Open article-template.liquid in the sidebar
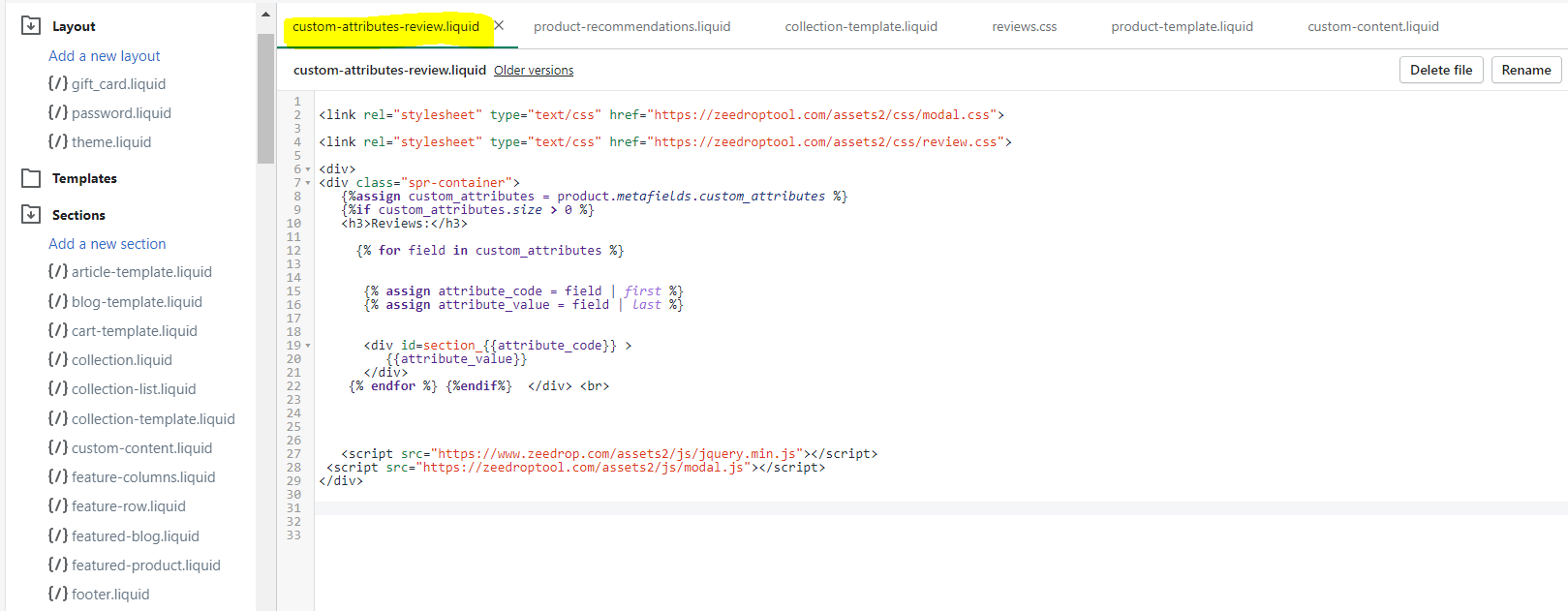Screen dimensions: 1568x611 click(x=141, y=272)
